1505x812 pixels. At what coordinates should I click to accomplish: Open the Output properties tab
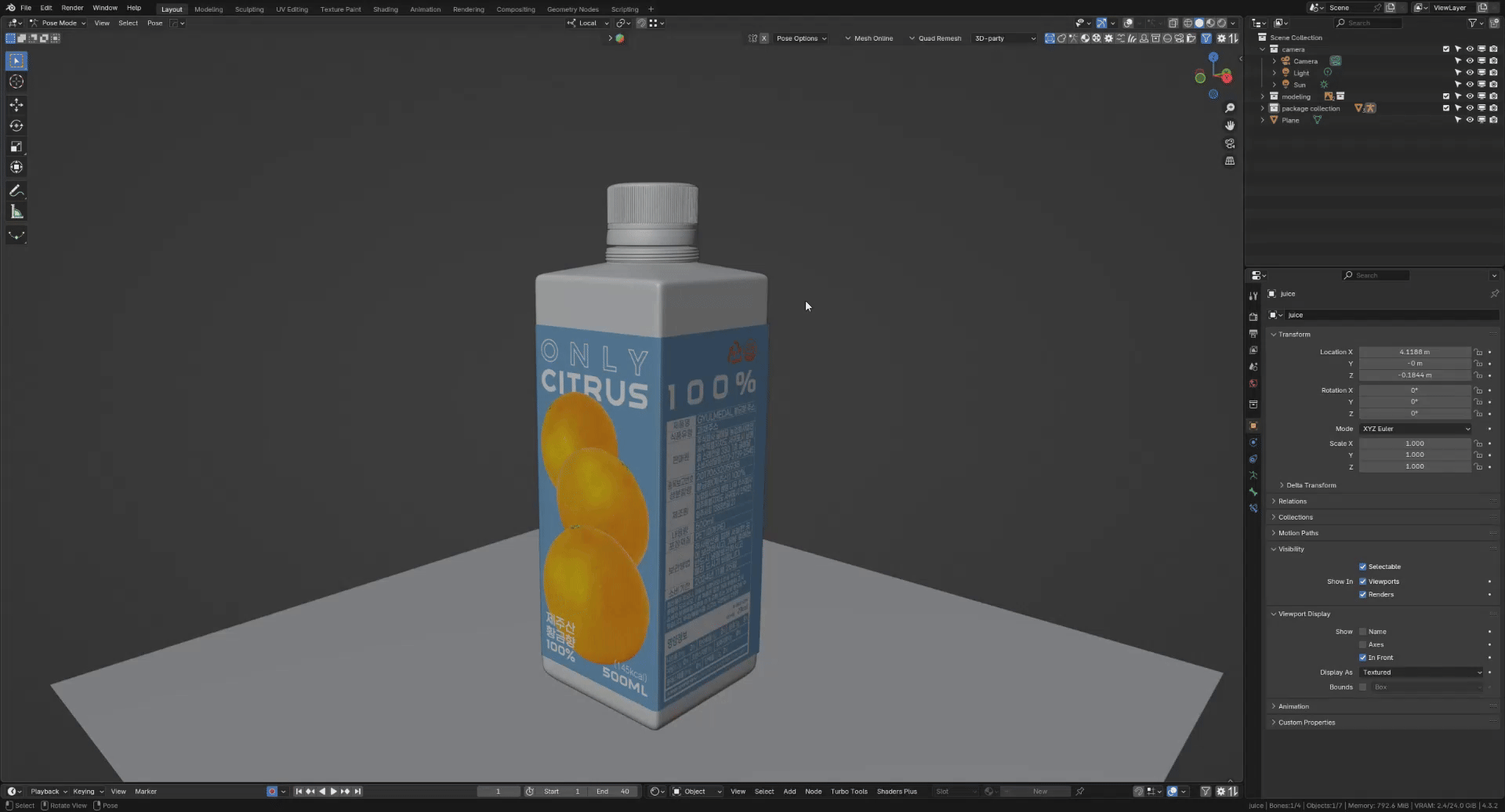(1253, 334)
